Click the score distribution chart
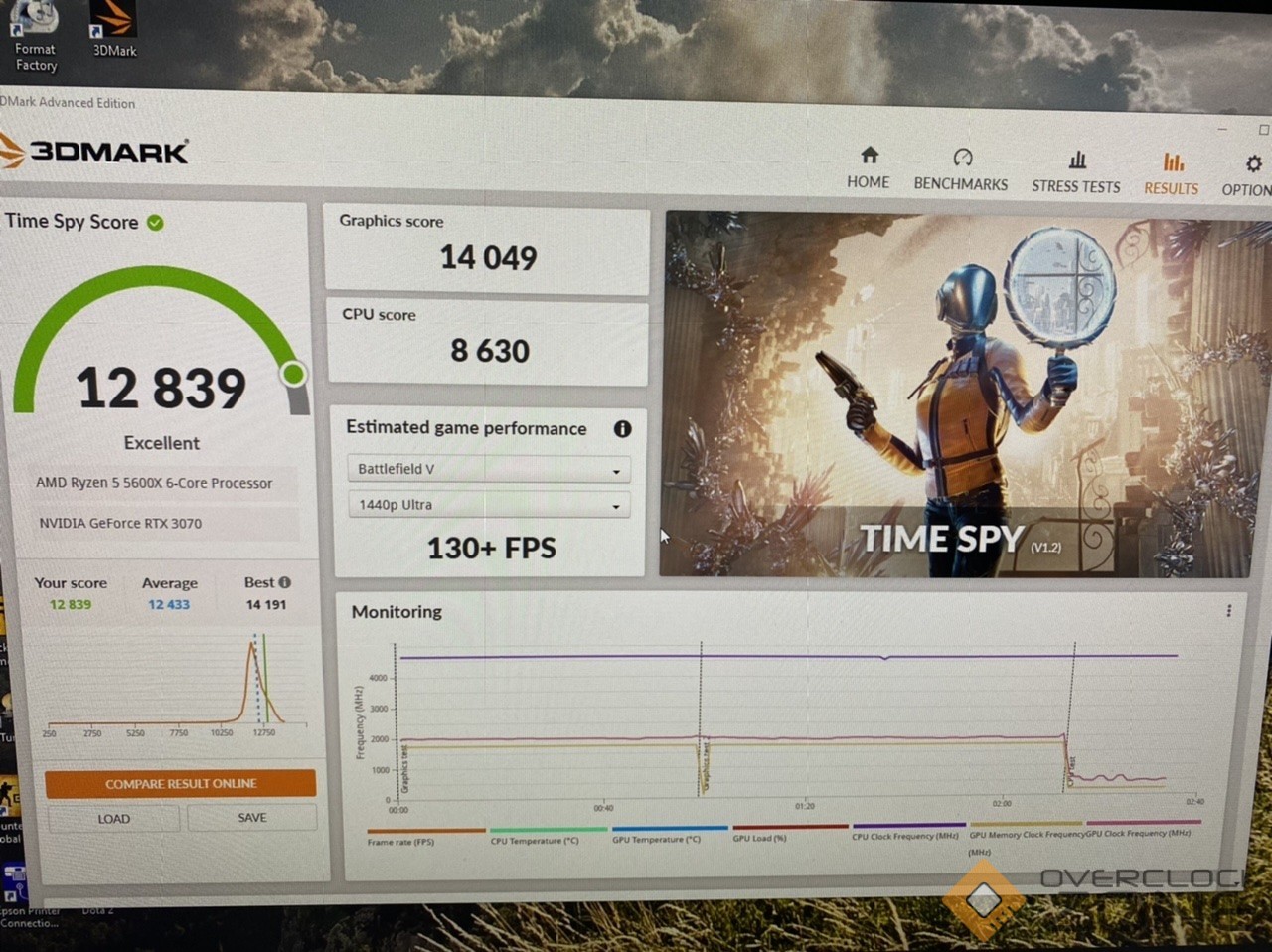The width and height of the screenshot is (1272, 952). [x=177, y=687]
